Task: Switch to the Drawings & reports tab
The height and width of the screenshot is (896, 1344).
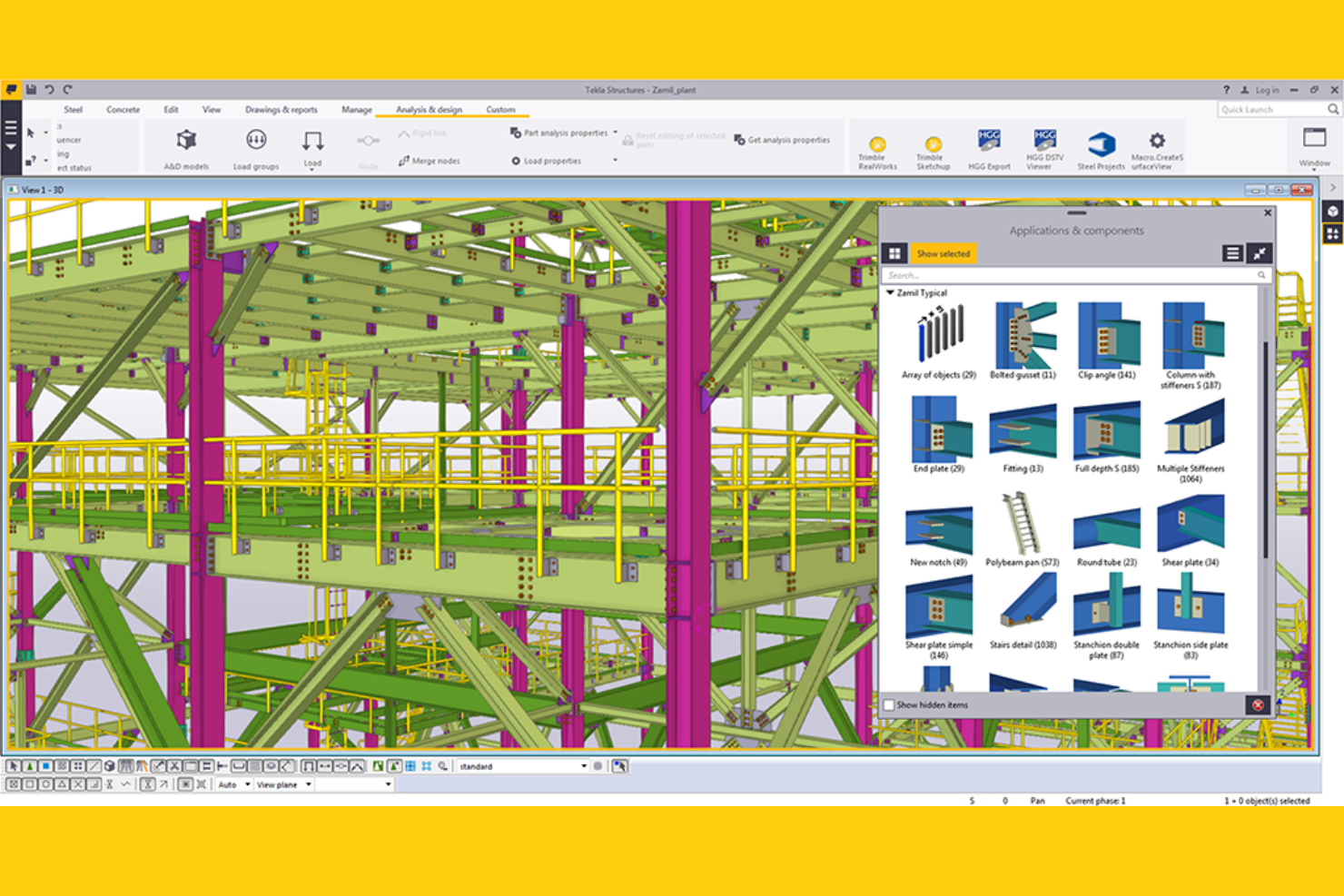Action: [282, 109]
